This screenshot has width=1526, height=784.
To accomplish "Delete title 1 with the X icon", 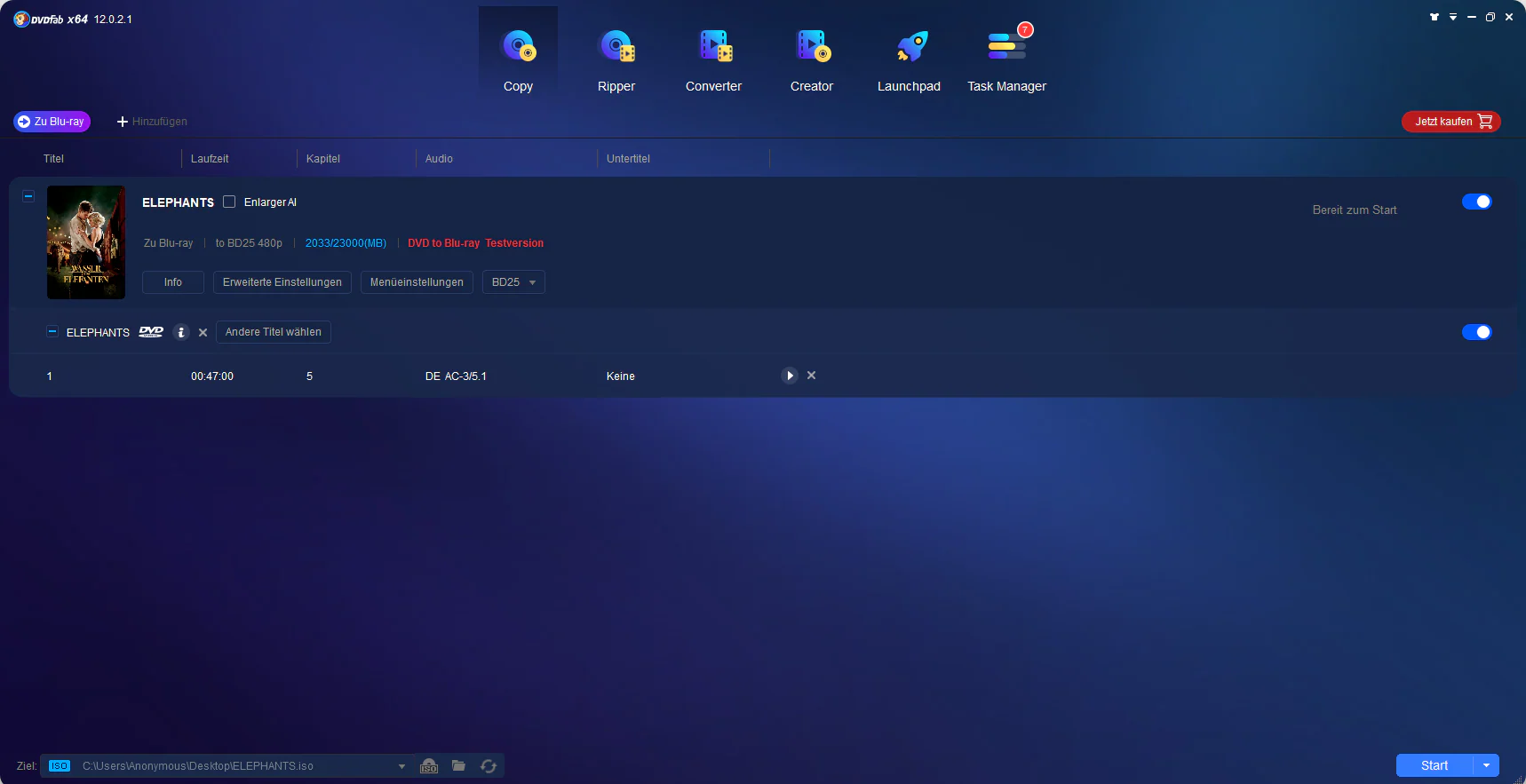I will 811,376.
